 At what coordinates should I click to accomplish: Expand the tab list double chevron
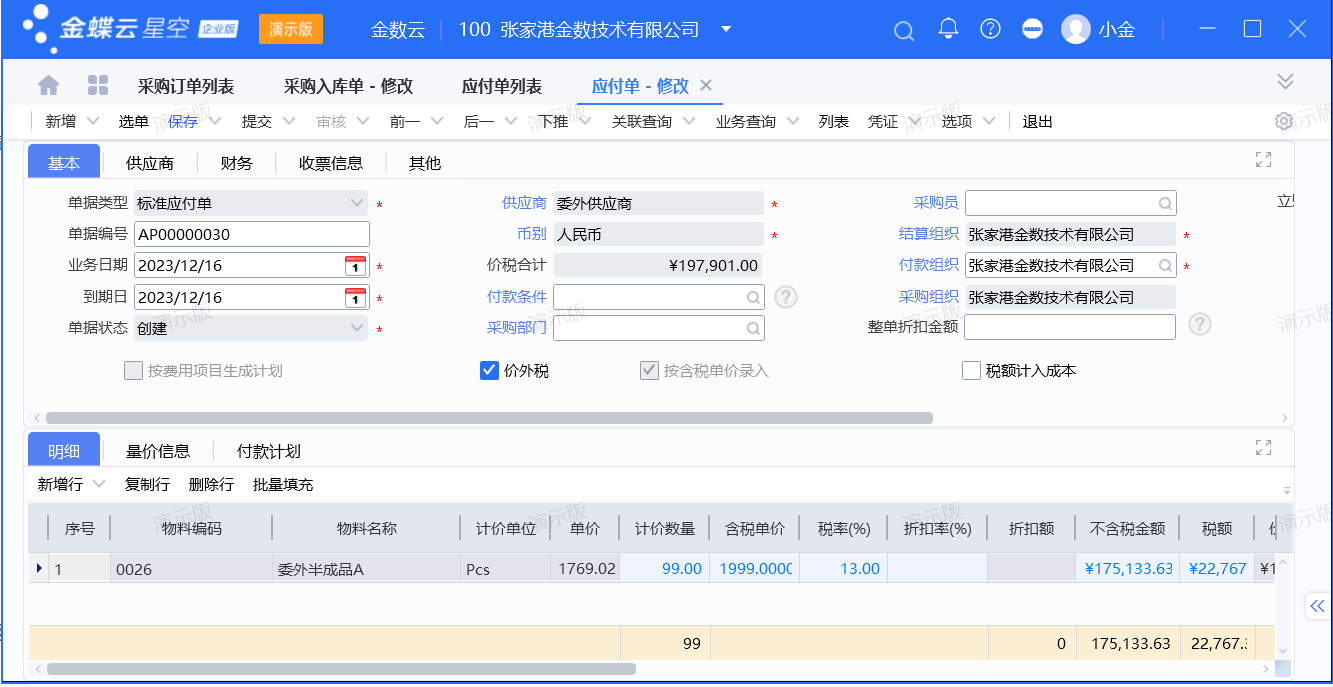click(1286, 82)
